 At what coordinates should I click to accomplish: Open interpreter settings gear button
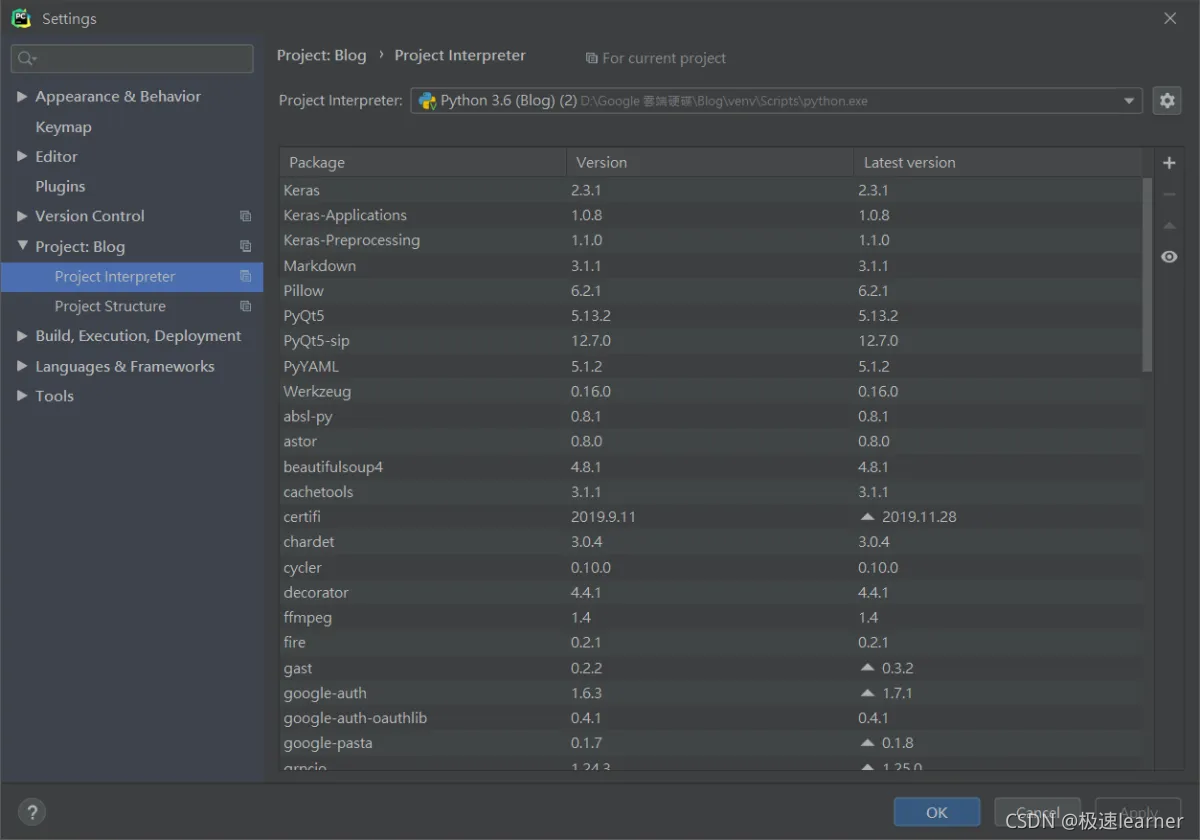pos(1167,100)
